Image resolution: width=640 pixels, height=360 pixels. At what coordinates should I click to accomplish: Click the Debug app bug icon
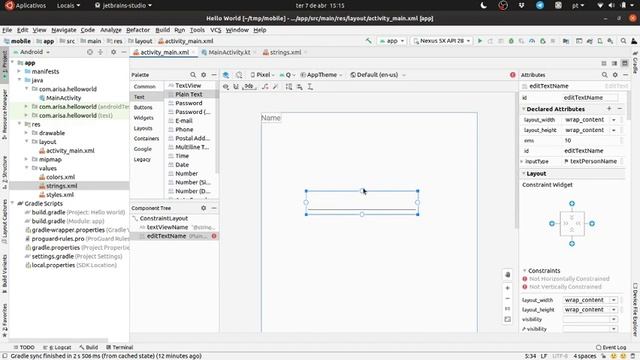click(x=511, y=41)
